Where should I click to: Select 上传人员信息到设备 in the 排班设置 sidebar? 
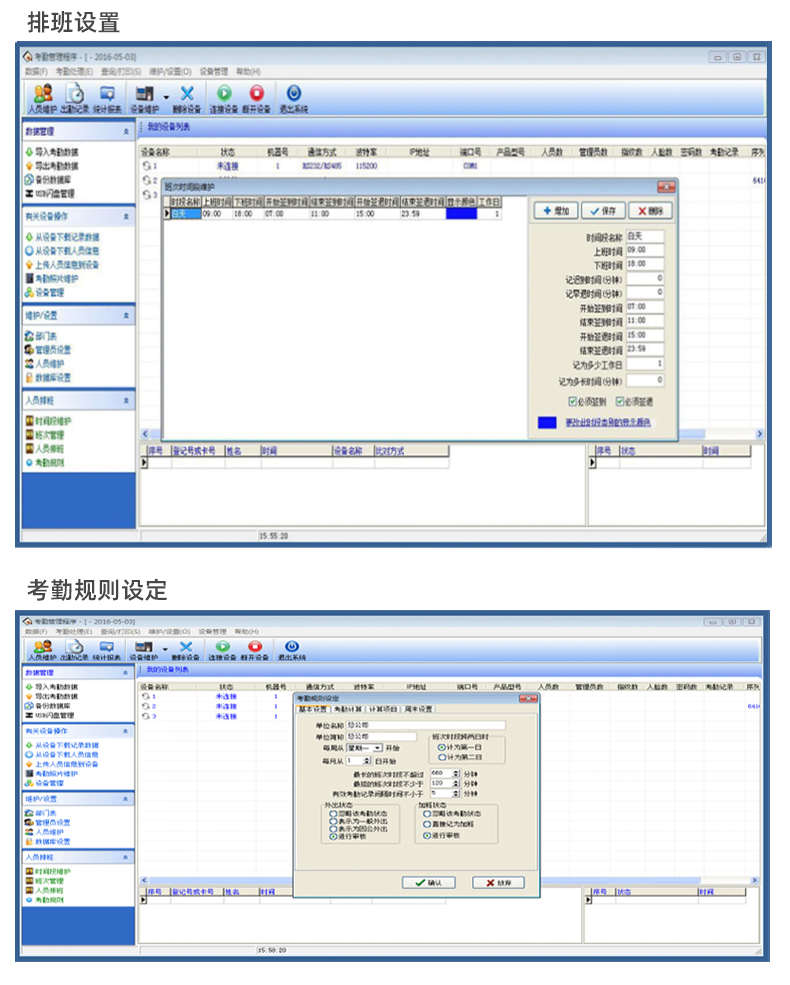(x=62, y=264)
